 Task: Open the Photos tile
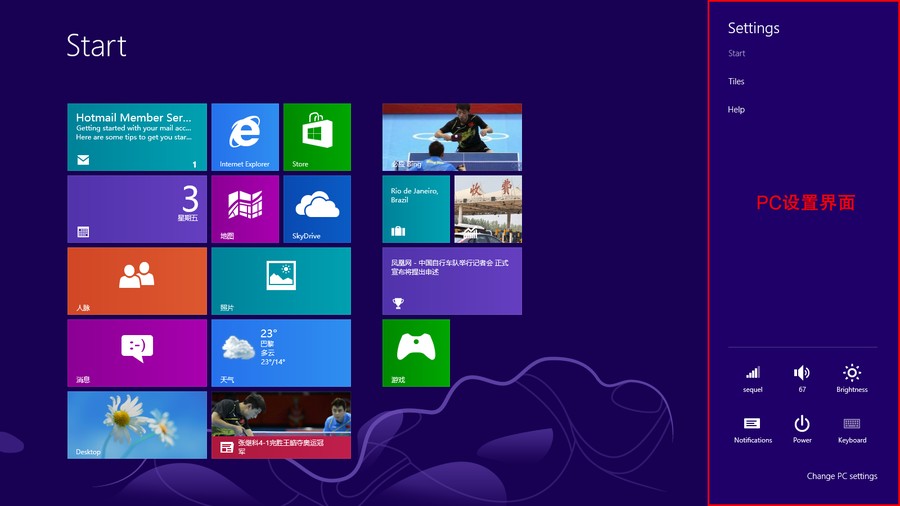point(281,281)
